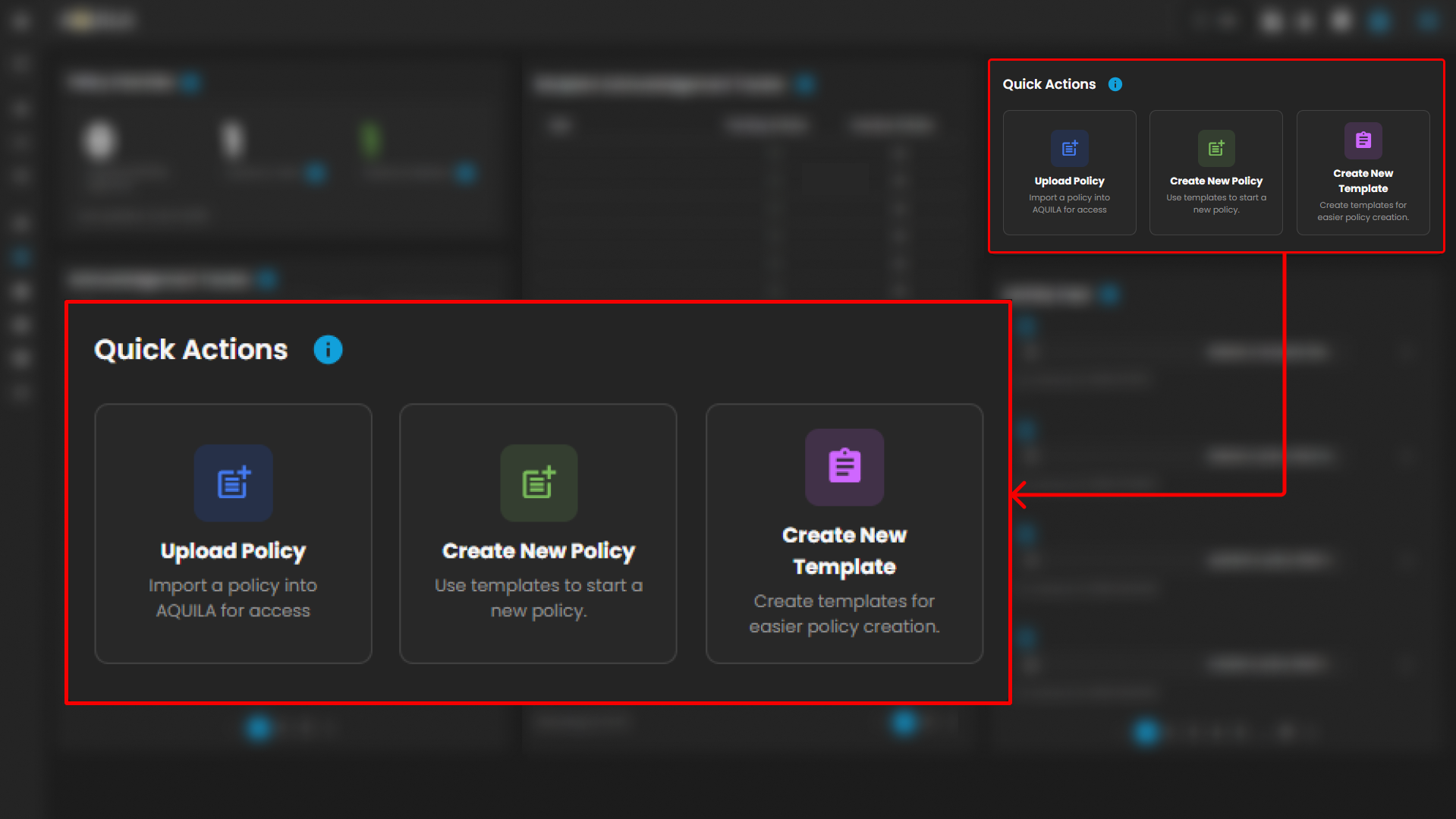The width and height of the screenshot is (1456, 819).
Task: Click the blue Upload Policy icon in the enlarged panel
Action: [x=233, y=484]
